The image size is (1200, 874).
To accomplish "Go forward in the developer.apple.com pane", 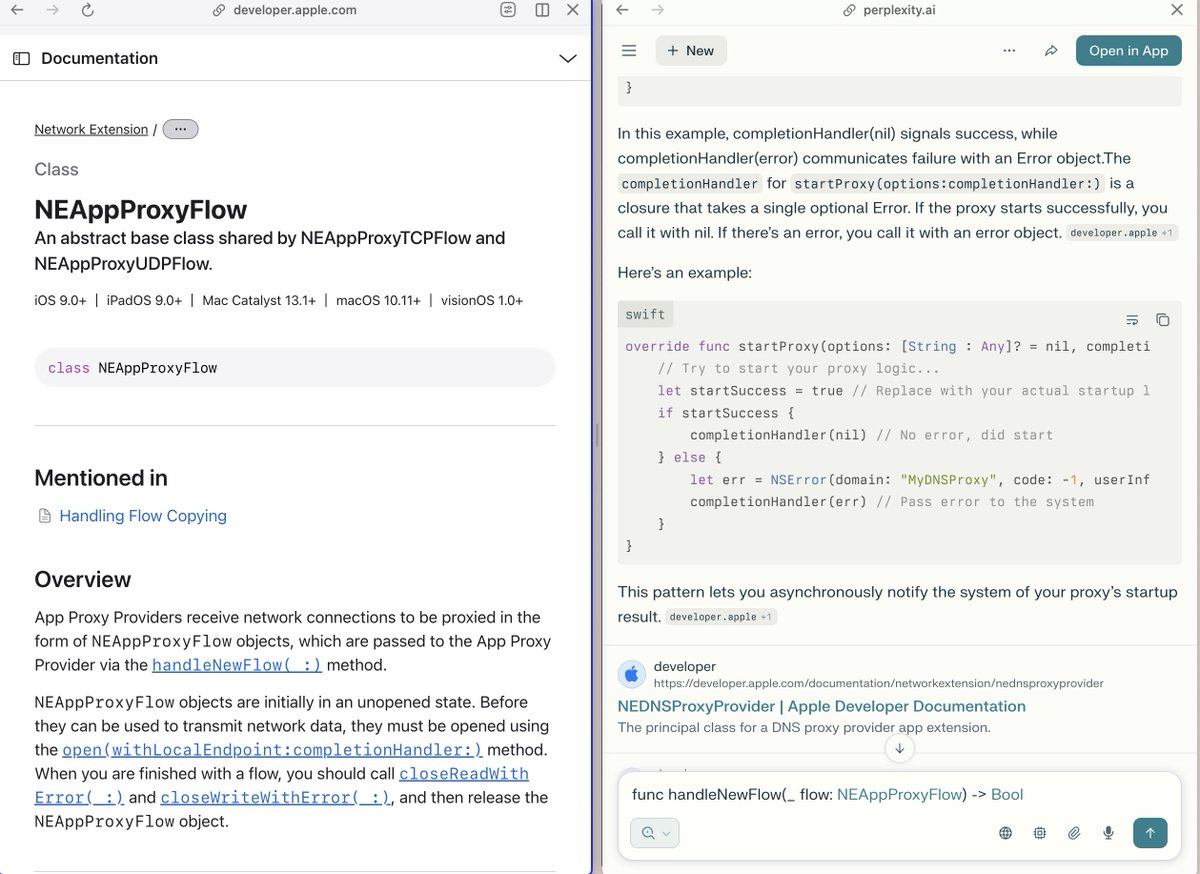I will tap(52, 10).
